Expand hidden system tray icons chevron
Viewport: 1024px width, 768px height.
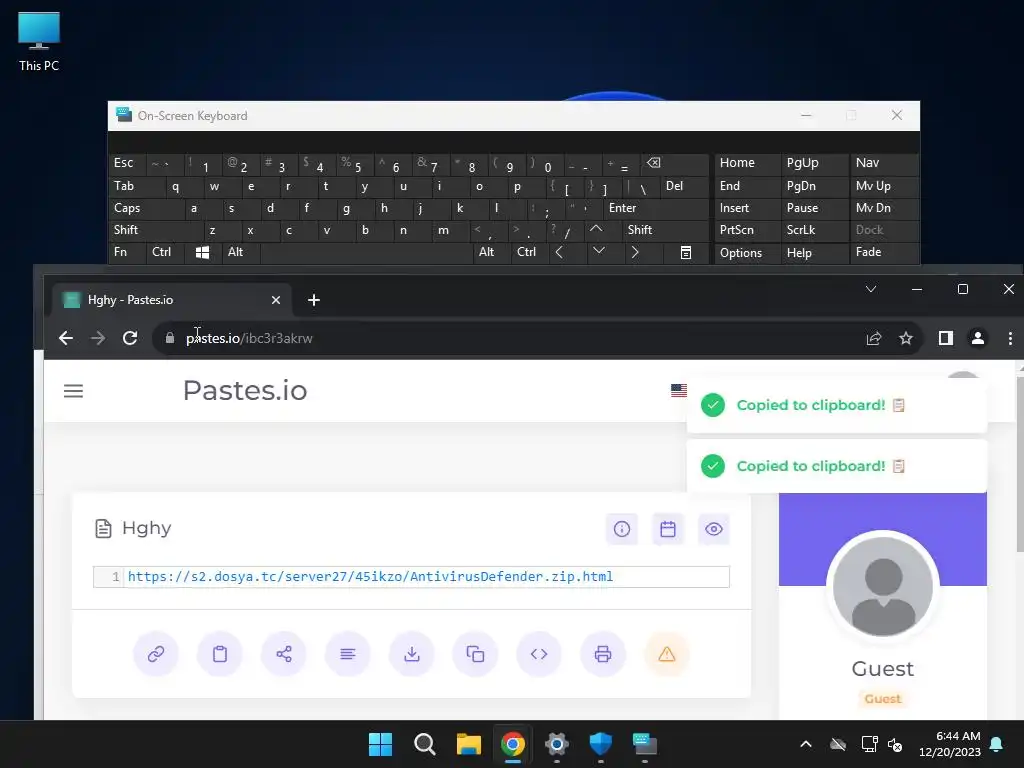806,744
